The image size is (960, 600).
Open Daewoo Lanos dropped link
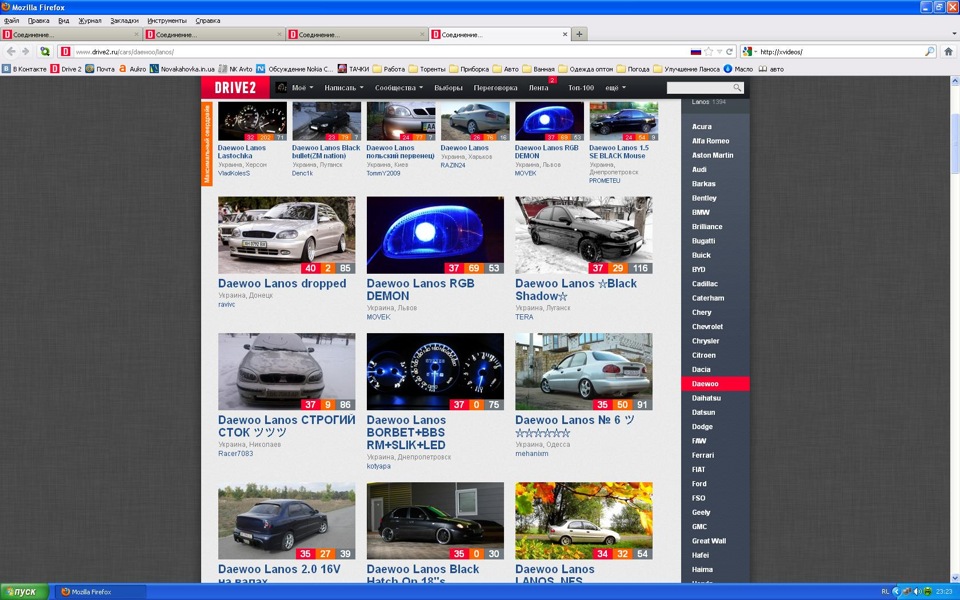click(x=282, y=283)
